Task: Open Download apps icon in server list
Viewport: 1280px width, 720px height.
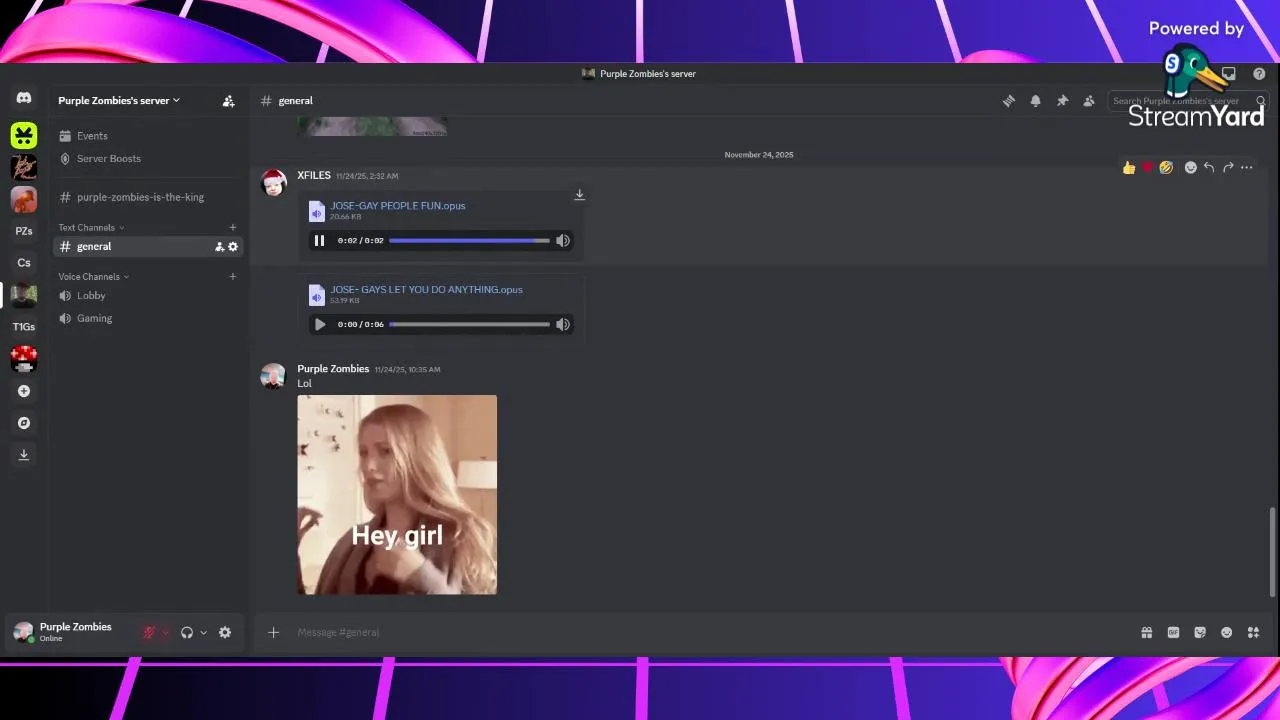Action: click(x=24, y=455)
